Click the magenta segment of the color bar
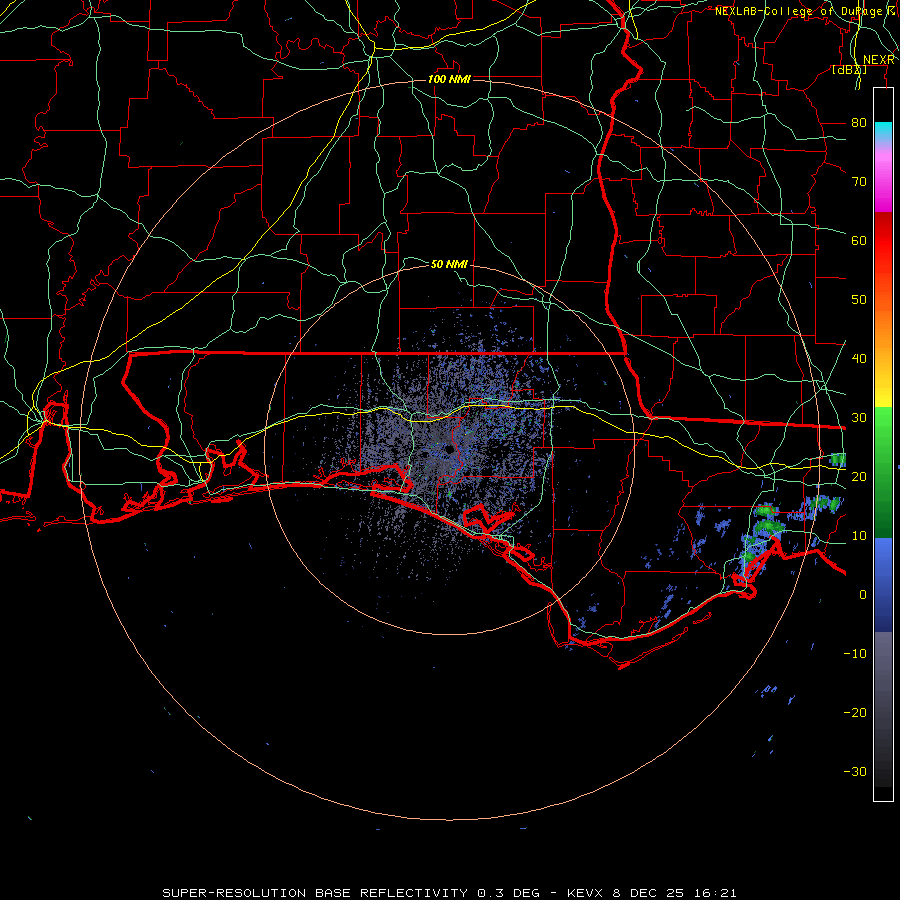The image size is (900, 900). point(883,184)
